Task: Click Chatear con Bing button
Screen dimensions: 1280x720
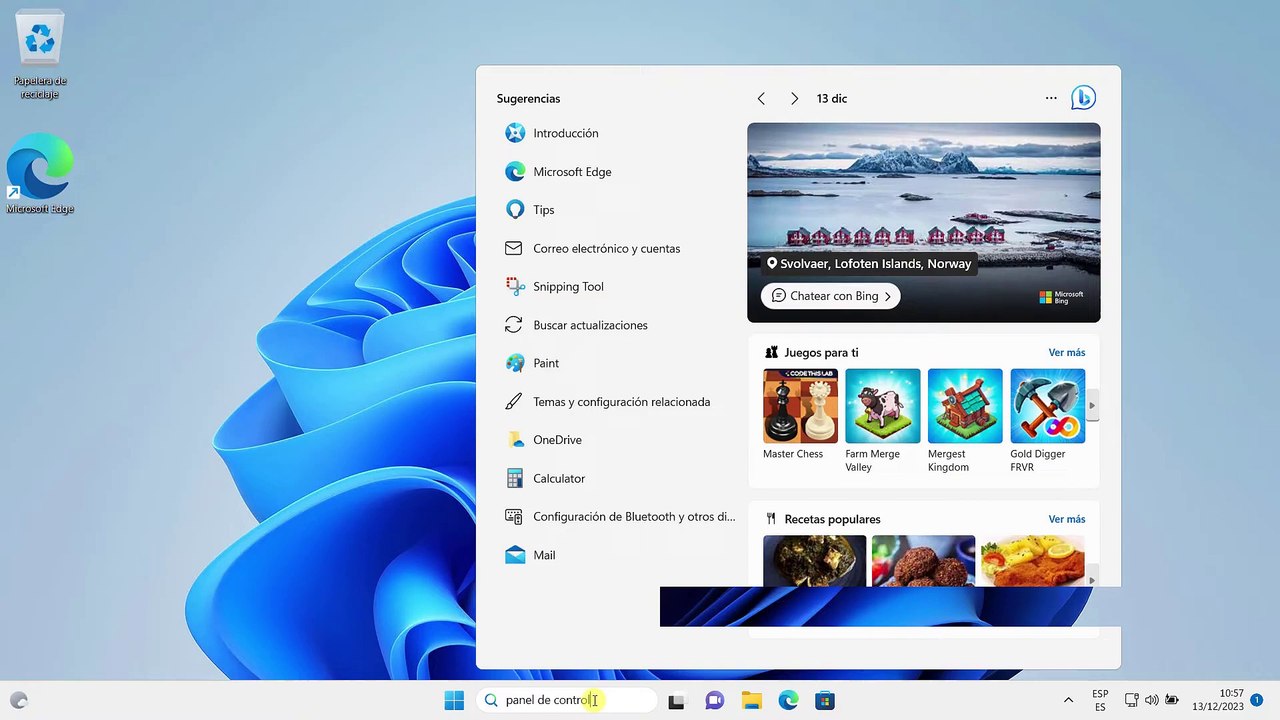Action: coord(830,296)
